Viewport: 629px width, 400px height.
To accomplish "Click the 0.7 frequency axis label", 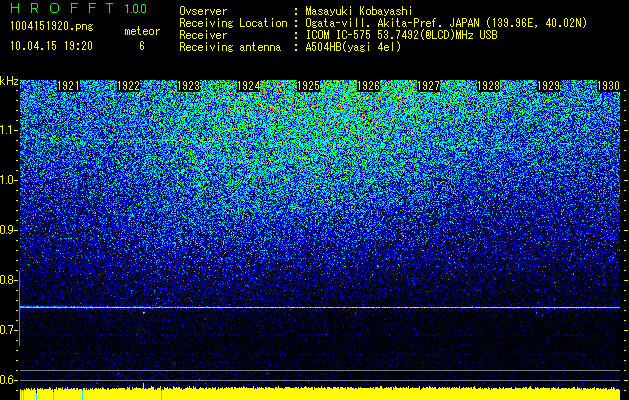I will (x=8, y=330).
